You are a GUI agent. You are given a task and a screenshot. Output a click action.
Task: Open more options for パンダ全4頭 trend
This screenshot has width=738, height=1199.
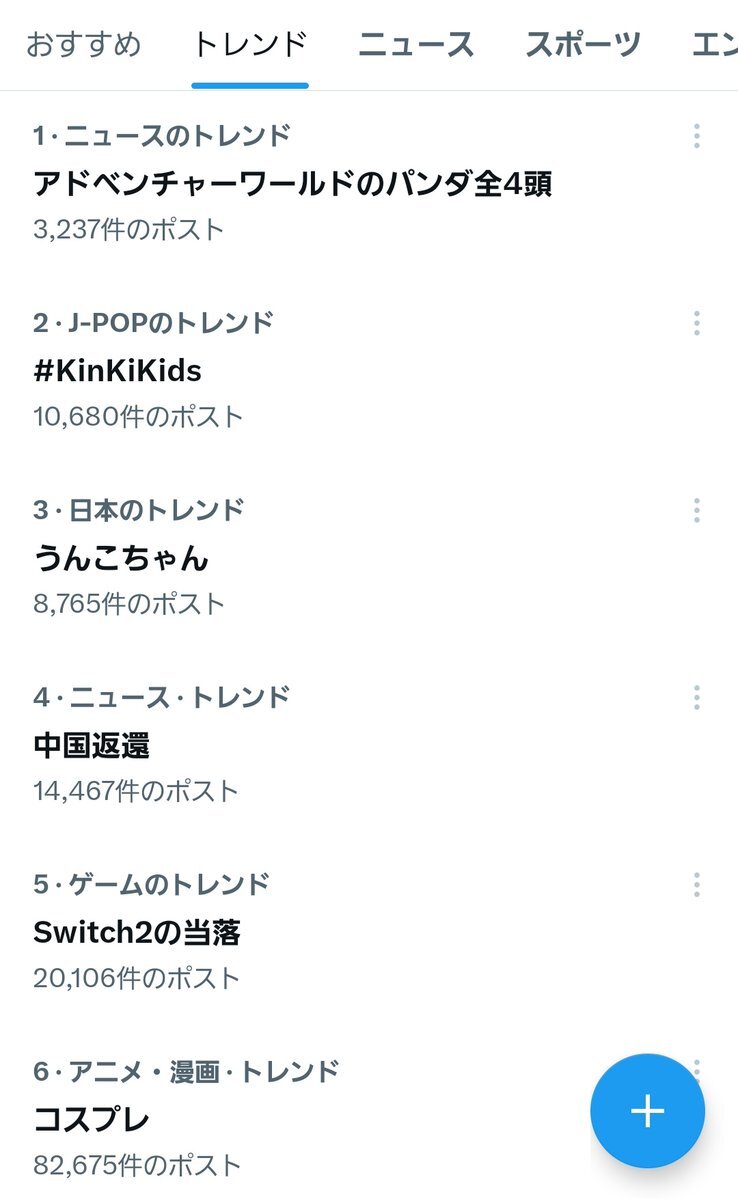pos(696,136)
